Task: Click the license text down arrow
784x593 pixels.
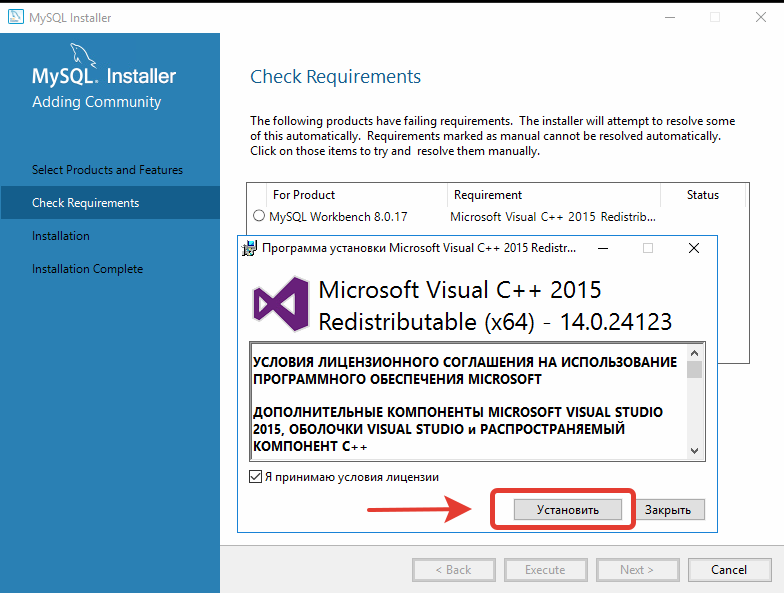Action: coord(694,450)
